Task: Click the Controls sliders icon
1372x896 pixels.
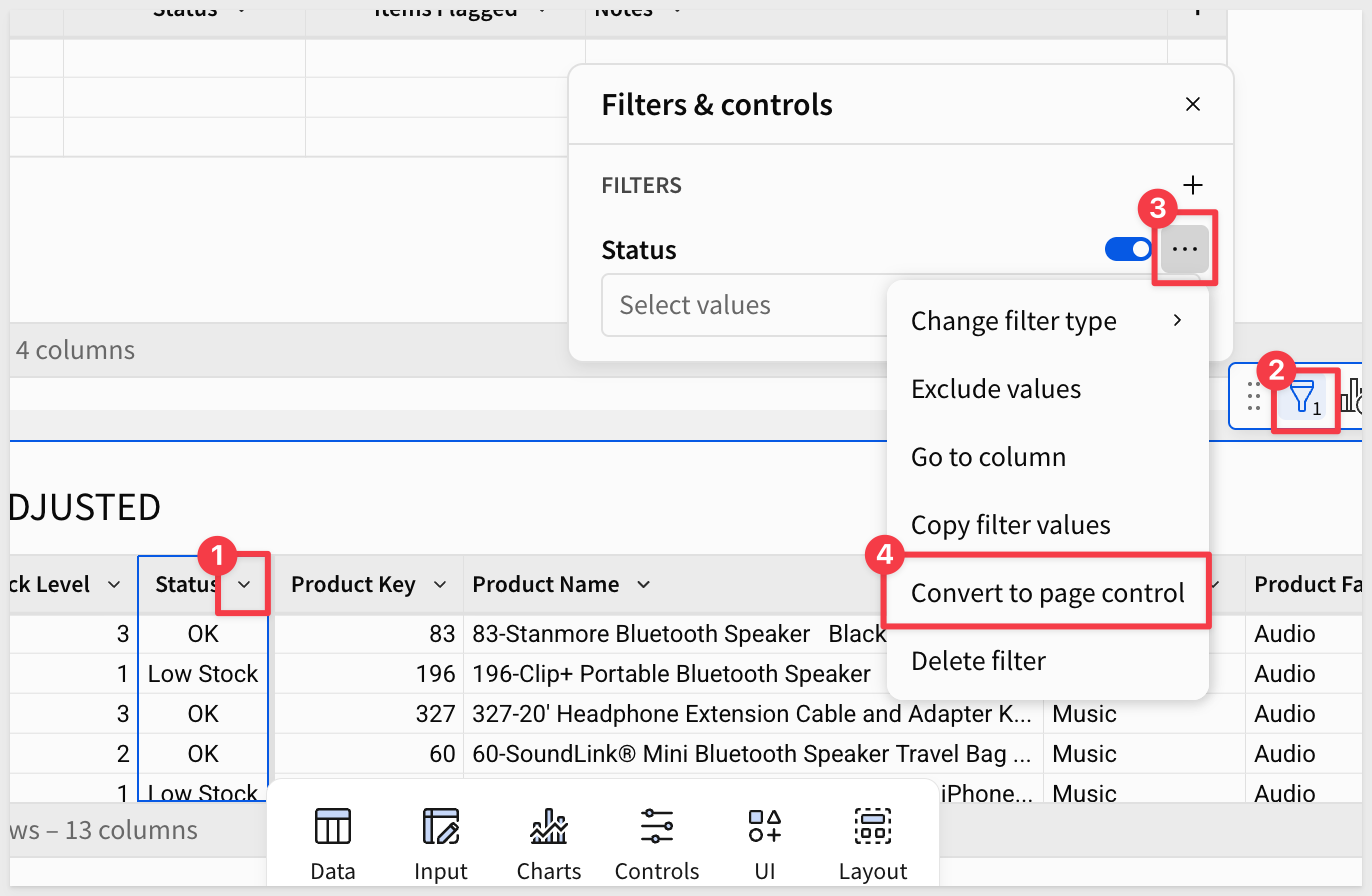Action: tap(657, 827)
